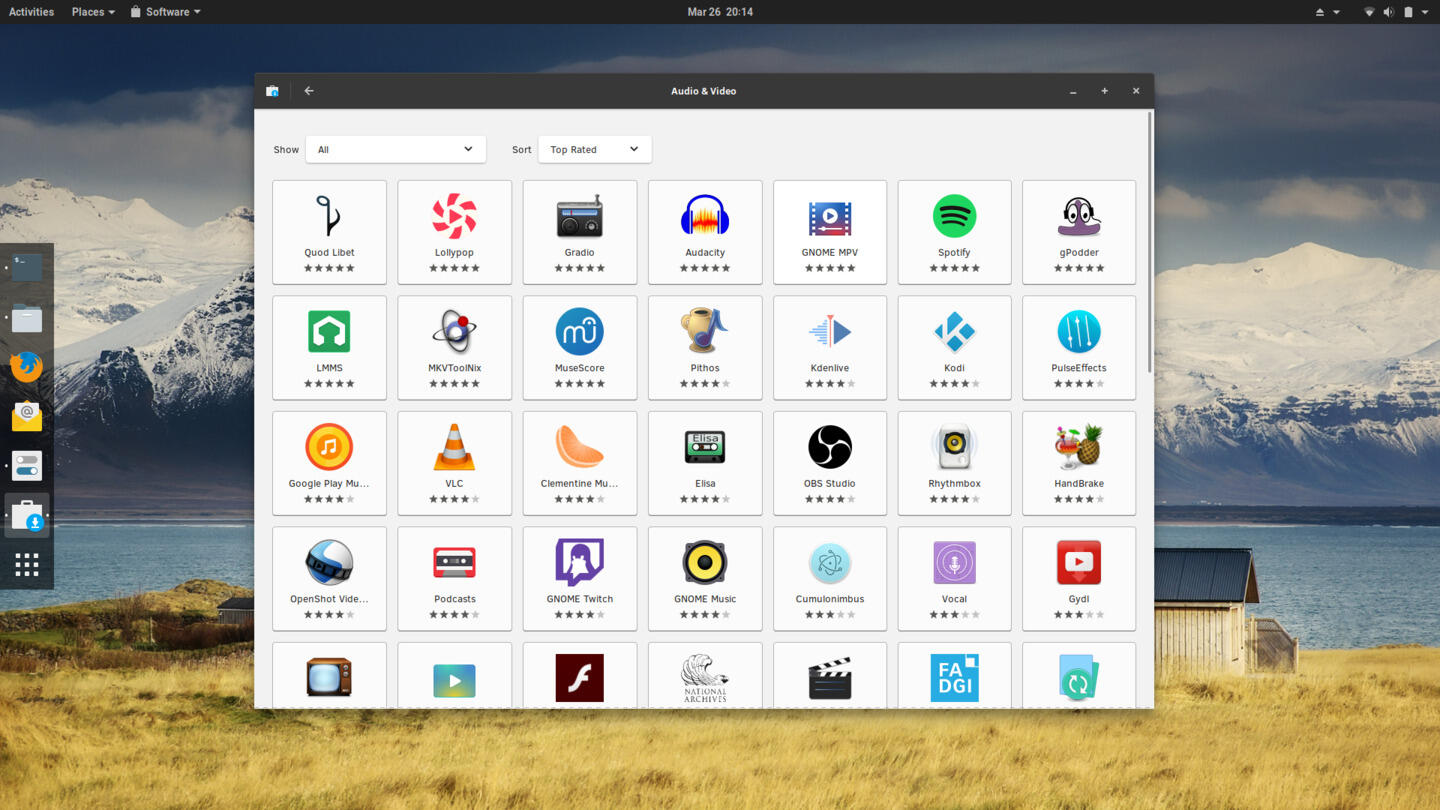
Task: Open the OBS Studio app tile
Action: [x=829, y=463]
